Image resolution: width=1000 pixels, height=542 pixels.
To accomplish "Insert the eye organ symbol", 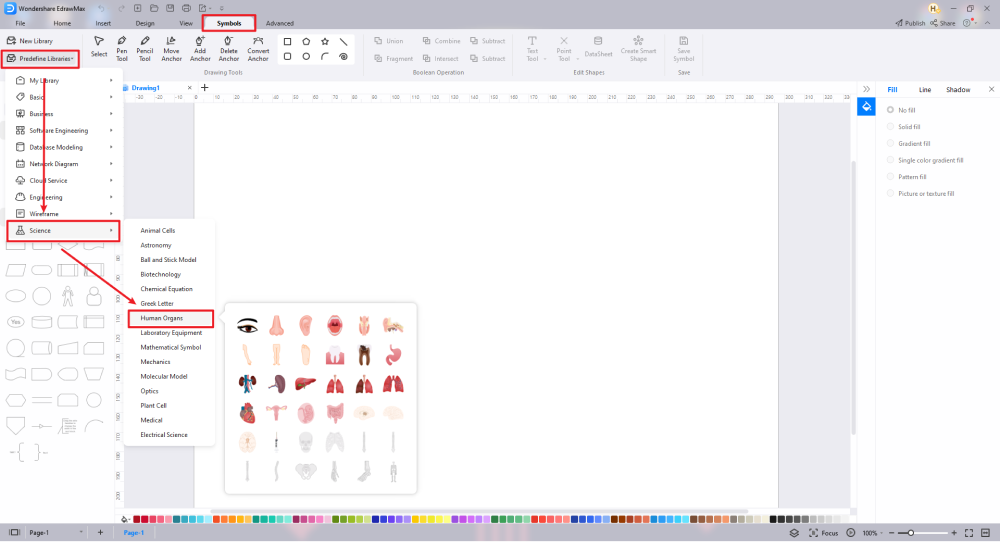I will (x=247, y=326).
